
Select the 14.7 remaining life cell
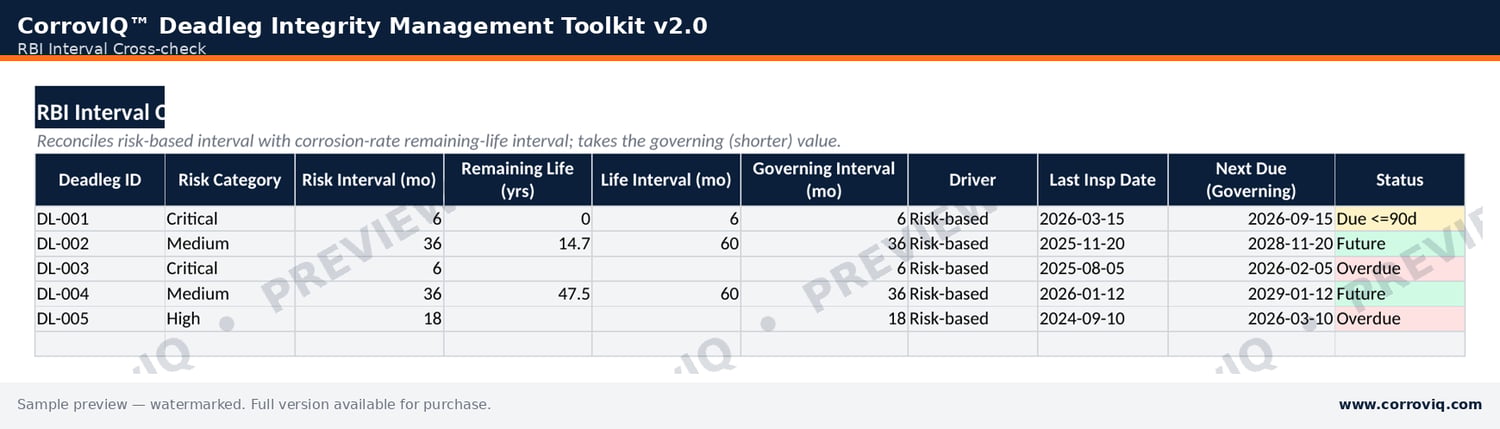pos(518,244)
